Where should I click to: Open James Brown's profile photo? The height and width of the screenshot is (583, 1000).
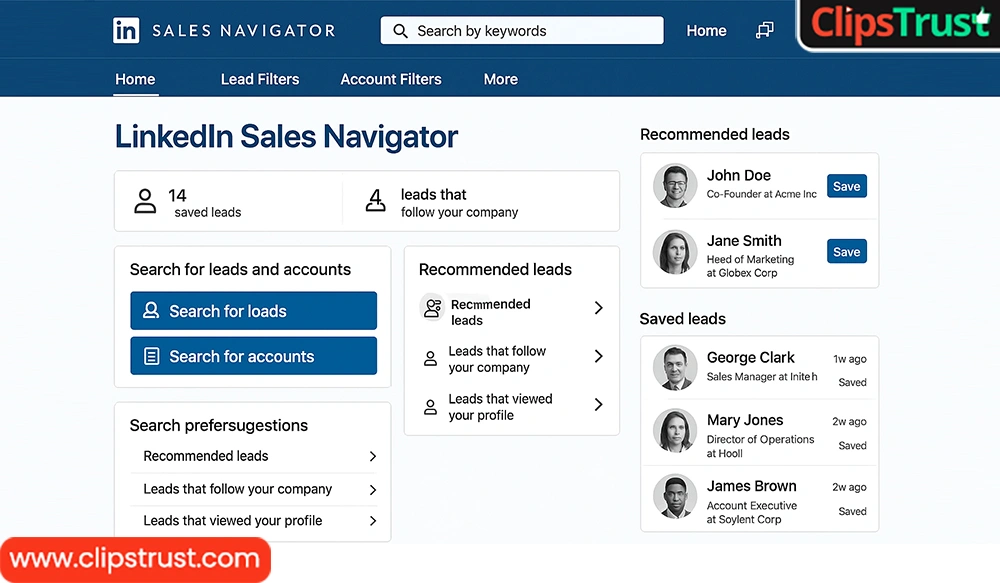(675, 496)
